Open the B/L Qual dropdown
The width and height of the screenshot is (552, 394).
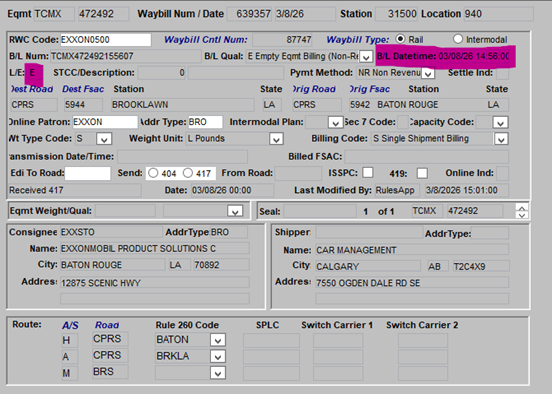coord(366,57)
